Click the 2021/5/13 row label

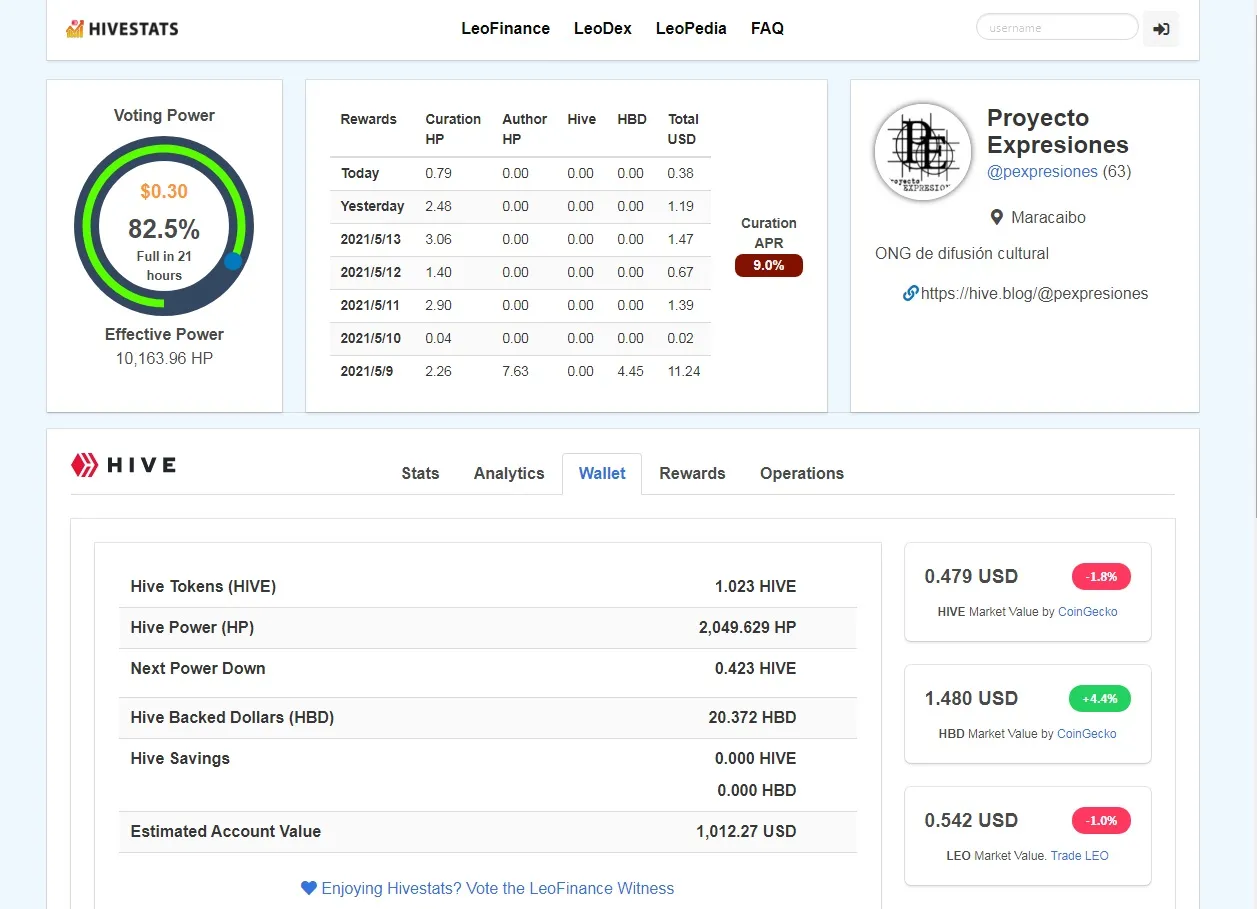[x=371, y=239]
